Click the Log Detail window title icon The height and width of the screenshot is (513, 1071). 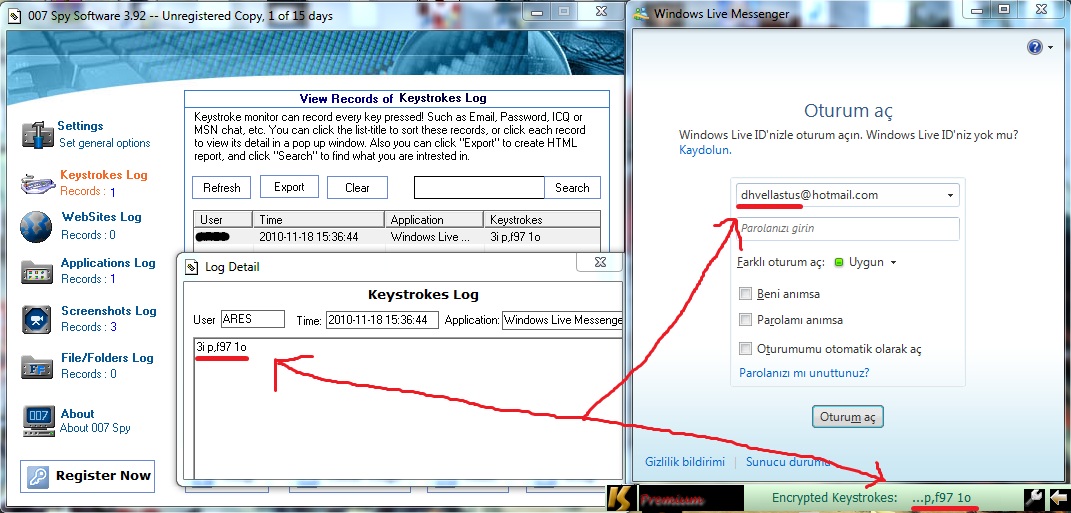tap(191, 267)
